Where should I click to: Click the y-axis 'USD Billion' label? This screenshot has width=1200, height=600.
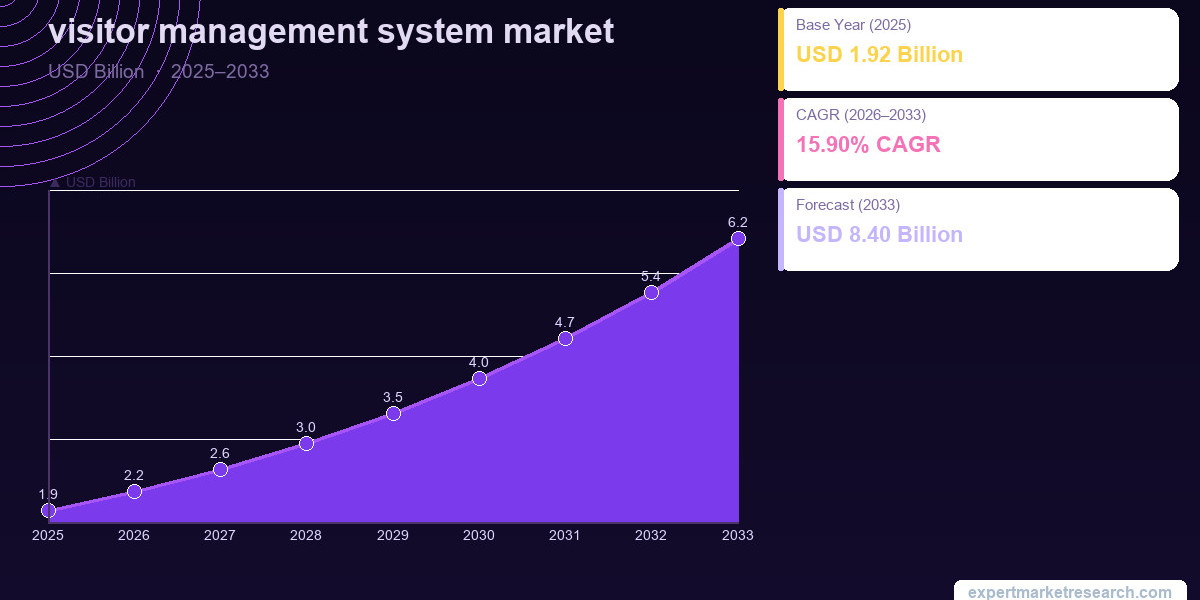pyautogui.click(x=92, y=182)
